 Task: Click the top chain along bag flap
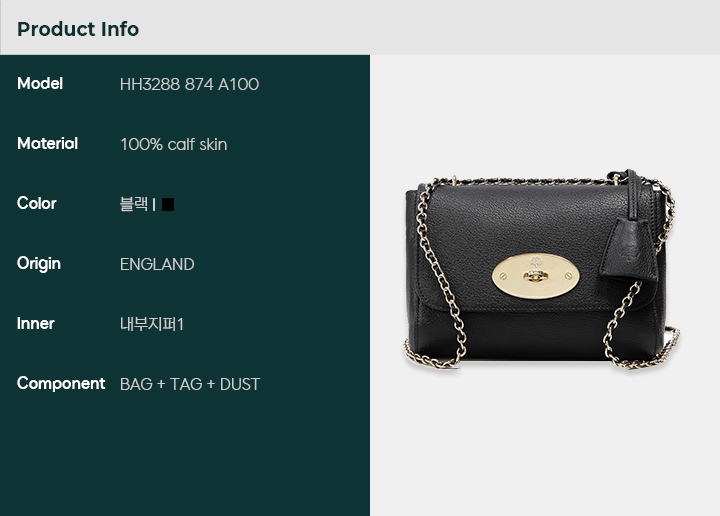528,182
